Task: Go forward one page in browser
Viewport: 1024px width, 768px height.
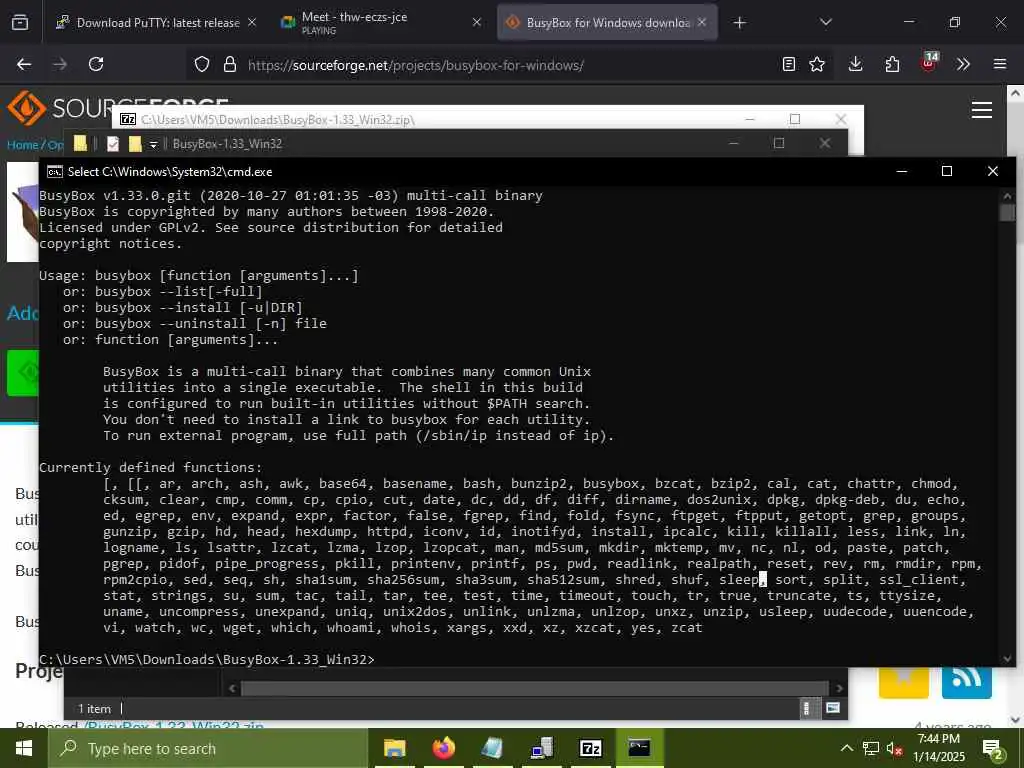Action: [60, 65]
